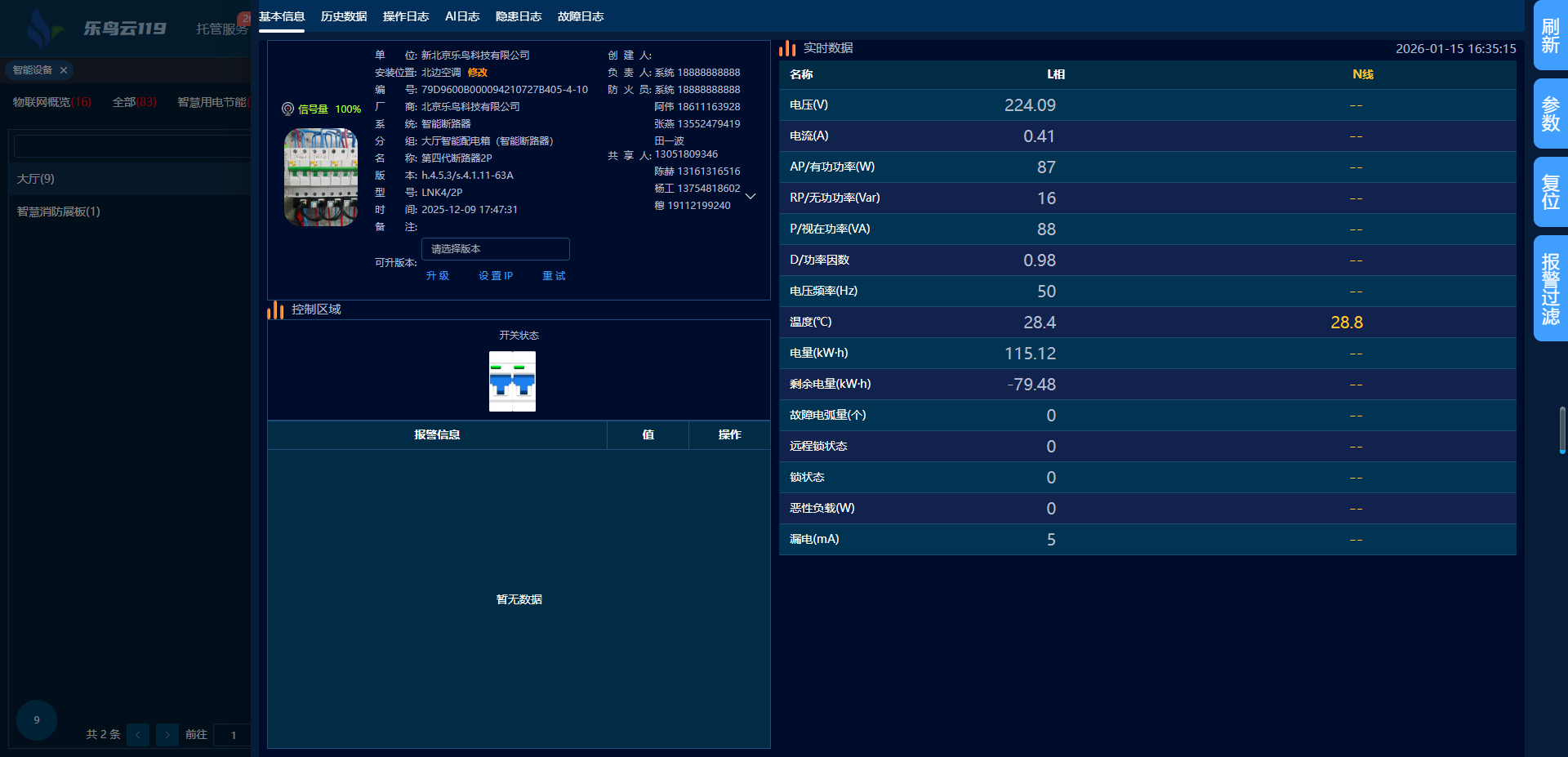This screenshot has width=1568, height=757.
Task: Click the right-side vertical scrollbar handle
Action: 1562,429
